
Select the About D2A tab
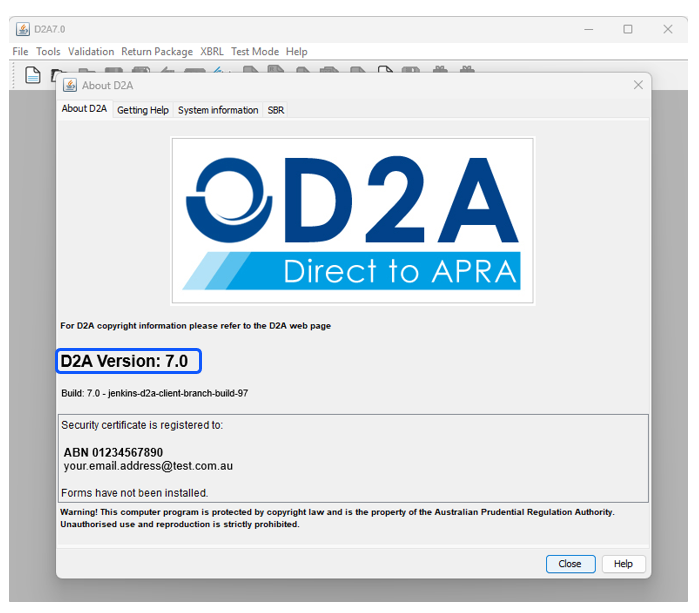84,109
